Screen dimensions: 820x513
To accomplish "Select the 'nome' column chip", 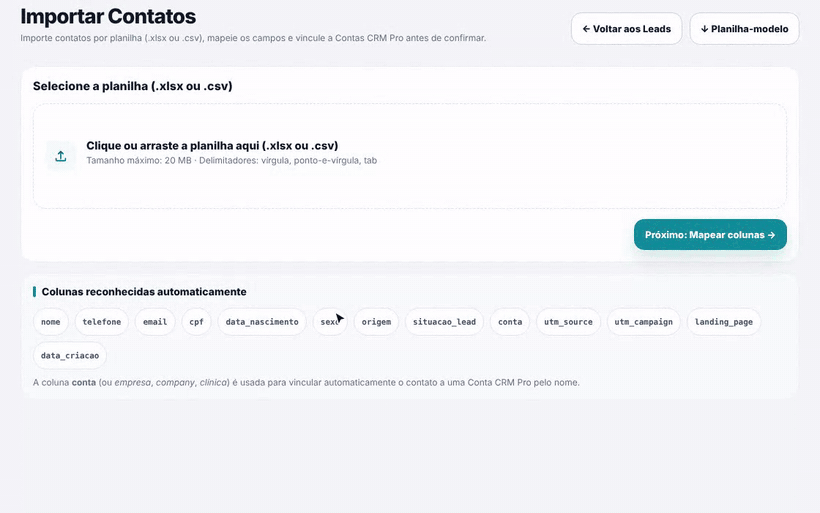I will pyautogui.click(x=51, y=322).
